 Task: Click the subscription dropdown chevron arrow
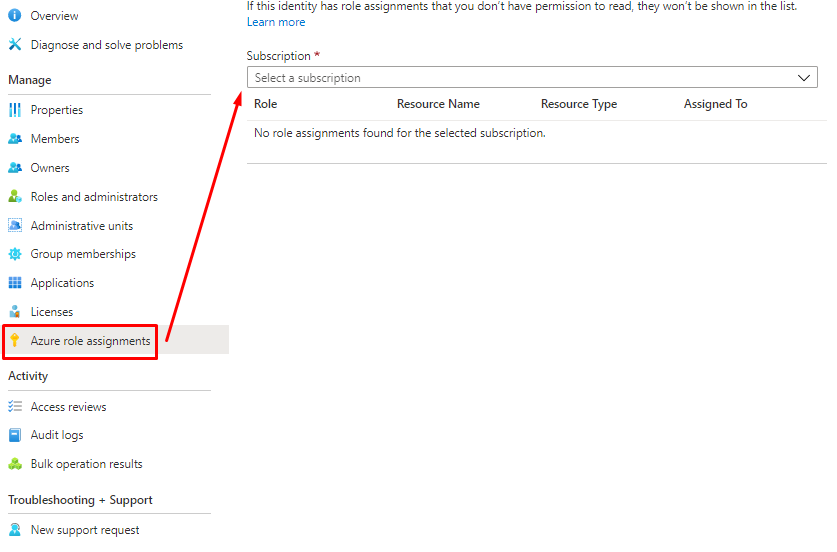pyautogui.click(x=804, y=78)
